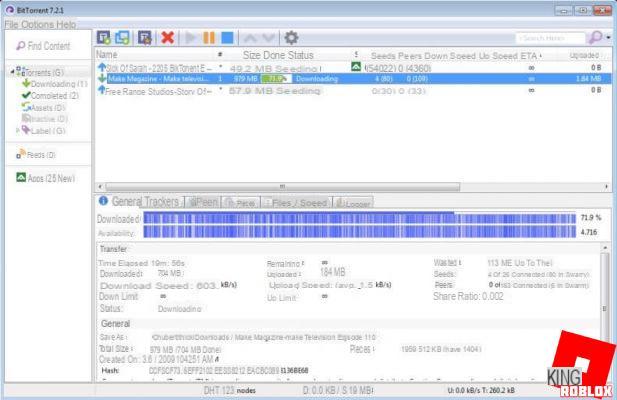This screenshot has width=617, height=400.
Task: Switch to the Trackers tab
Action: point(162,202)
